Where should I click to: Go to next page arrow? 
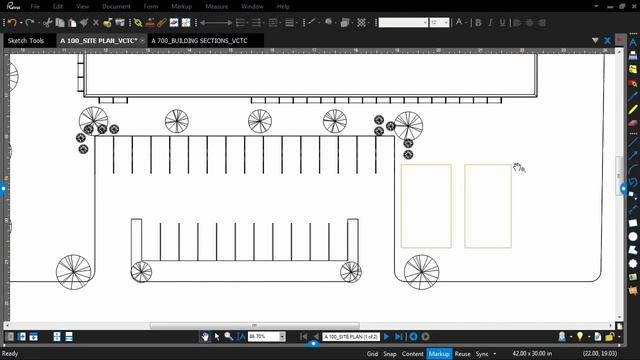(386, 336)
